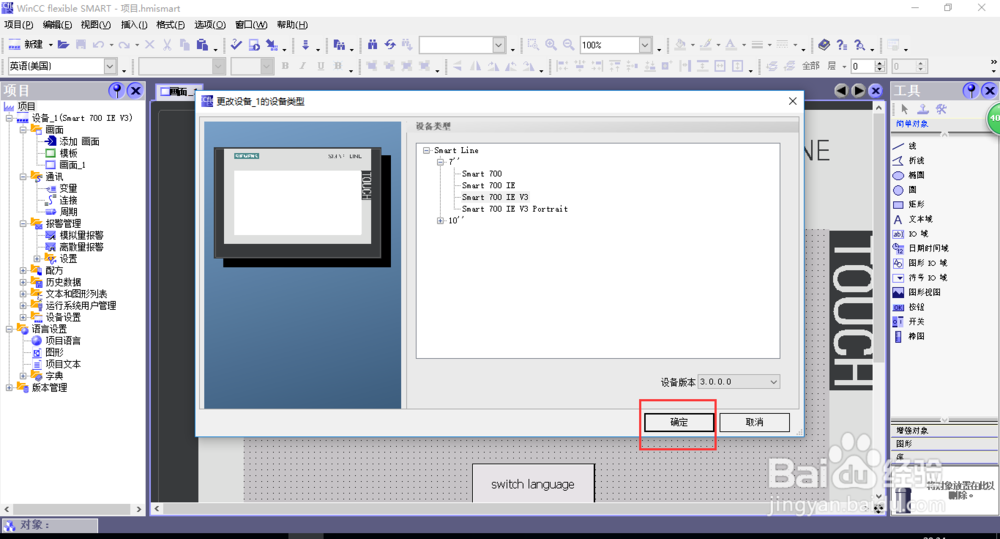Expand the 版本管理 tree node
Viewport: 1000px width, 539px height.
(x=9, y=388)
